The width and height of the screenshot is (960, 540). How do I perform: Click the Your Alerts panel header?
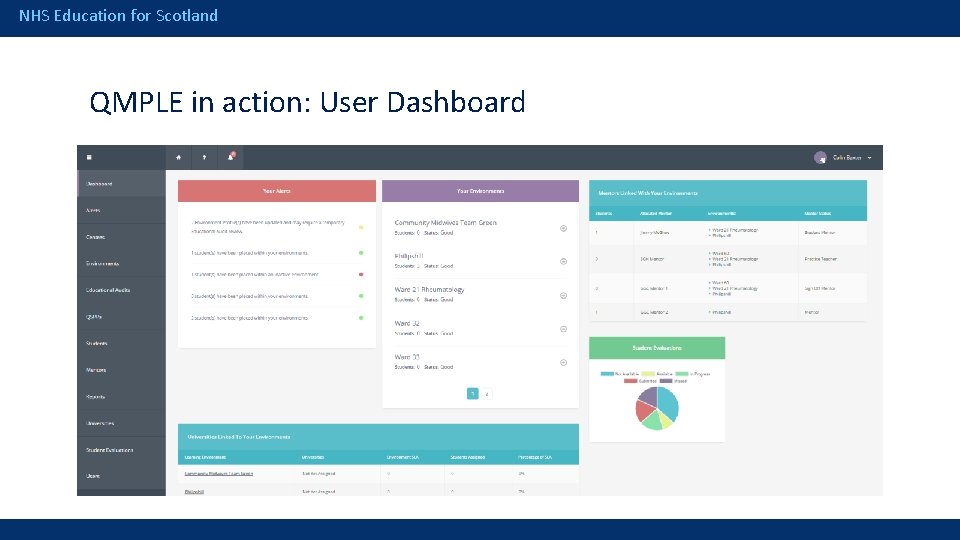(x=277, y=191)
